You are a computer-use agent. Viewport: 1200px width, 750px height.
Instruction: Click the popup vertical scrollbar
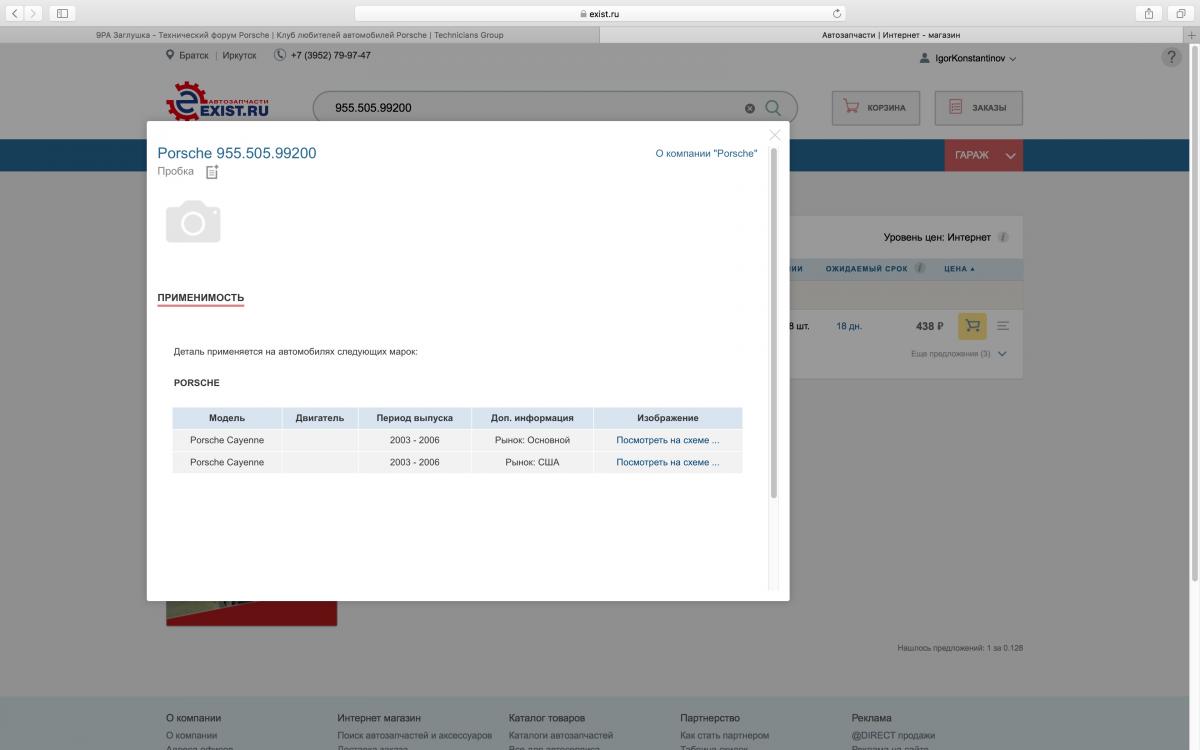(773, 320)
